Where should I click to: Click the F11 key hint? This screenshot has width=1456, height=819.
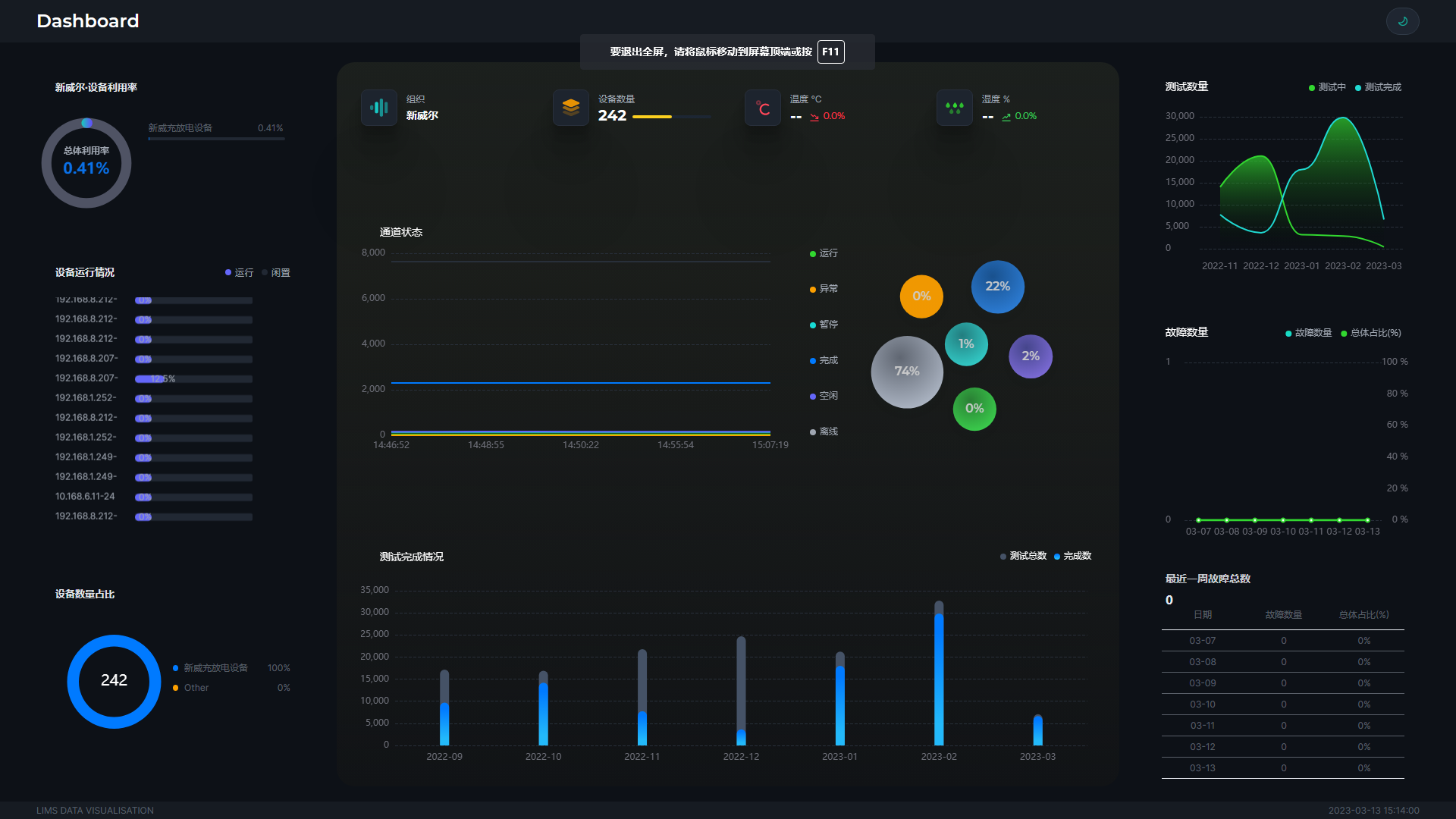830,52
